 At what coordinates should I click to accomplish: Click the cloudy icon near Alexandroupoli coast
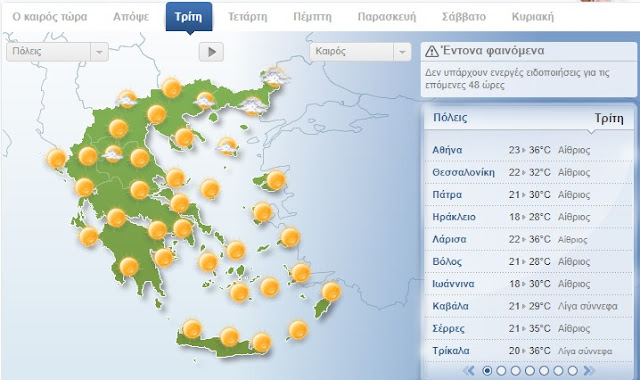pos(253,107)
